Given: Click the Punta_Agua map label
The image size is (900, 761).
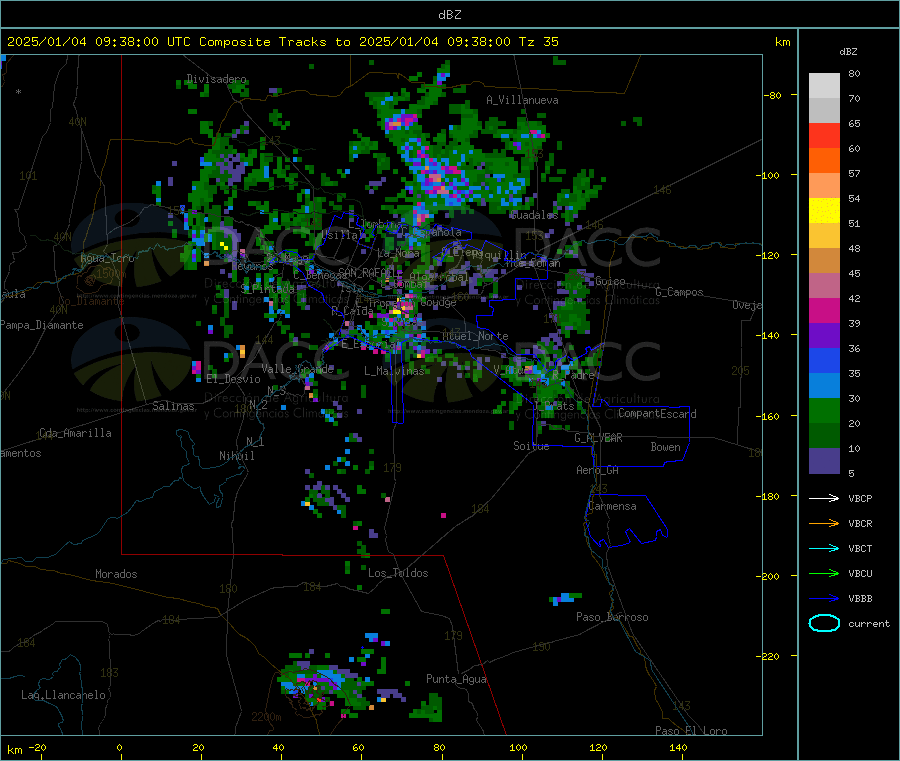Looking at the screenshot, I should point(456,679).
